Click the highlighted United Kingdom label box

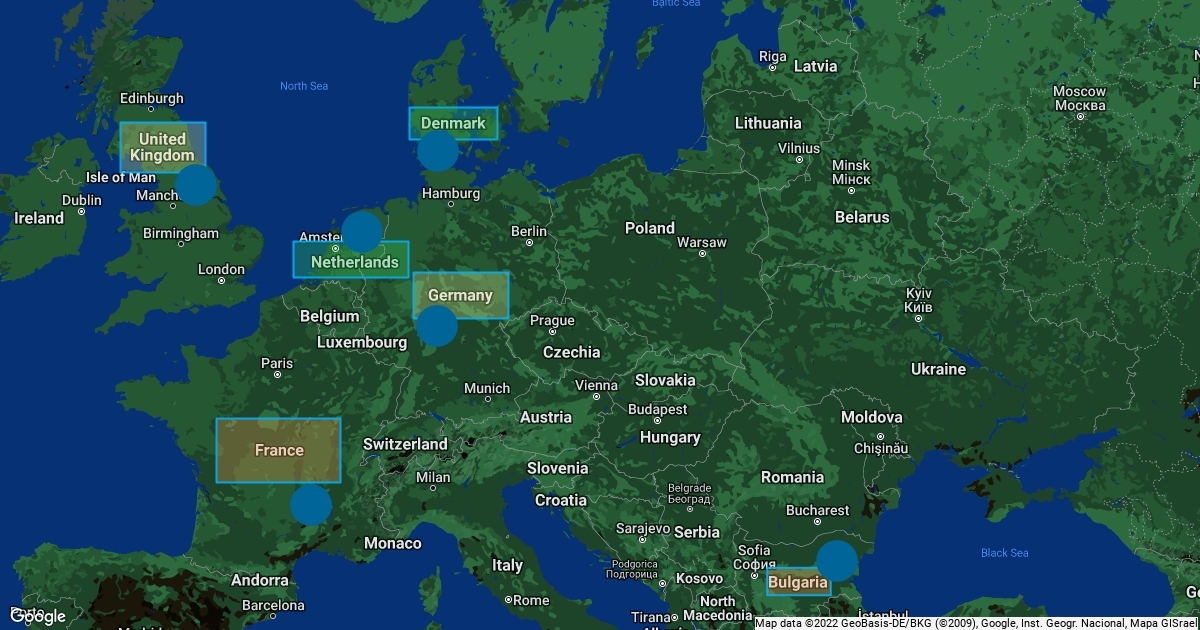(x=162, y=147)
